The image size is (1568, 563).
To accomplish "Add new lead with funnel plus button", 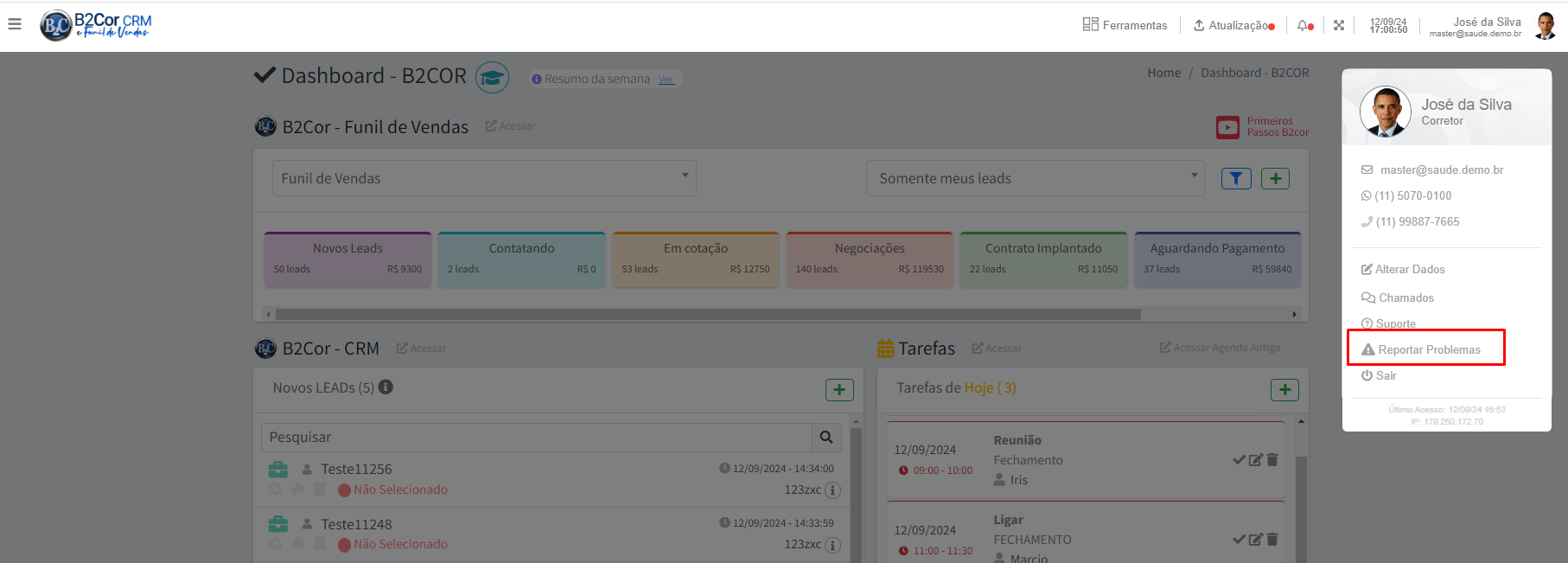I will [x=1275, y=178].
